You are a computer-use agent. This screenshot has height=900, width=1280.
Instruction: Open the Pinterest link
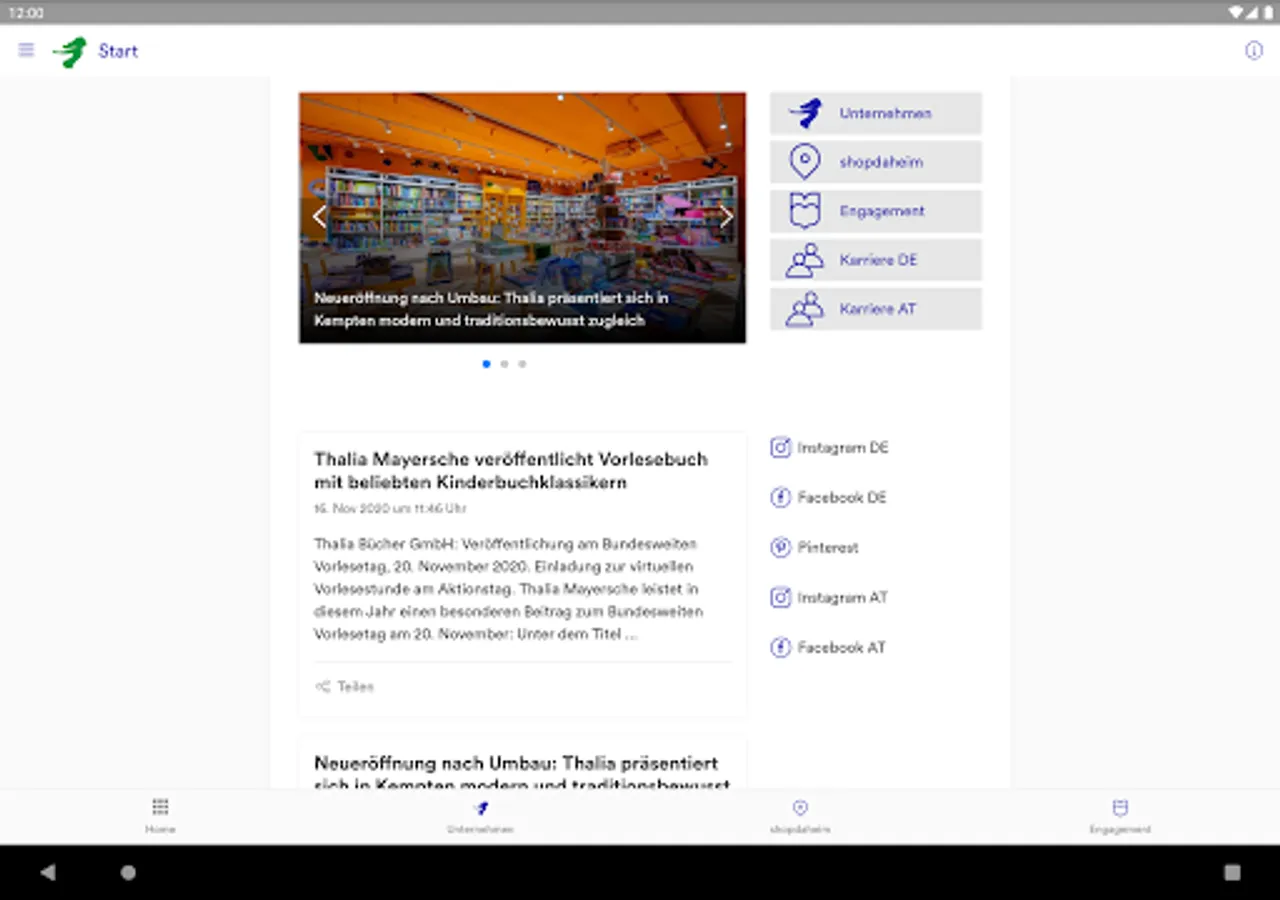pos(814,547)
